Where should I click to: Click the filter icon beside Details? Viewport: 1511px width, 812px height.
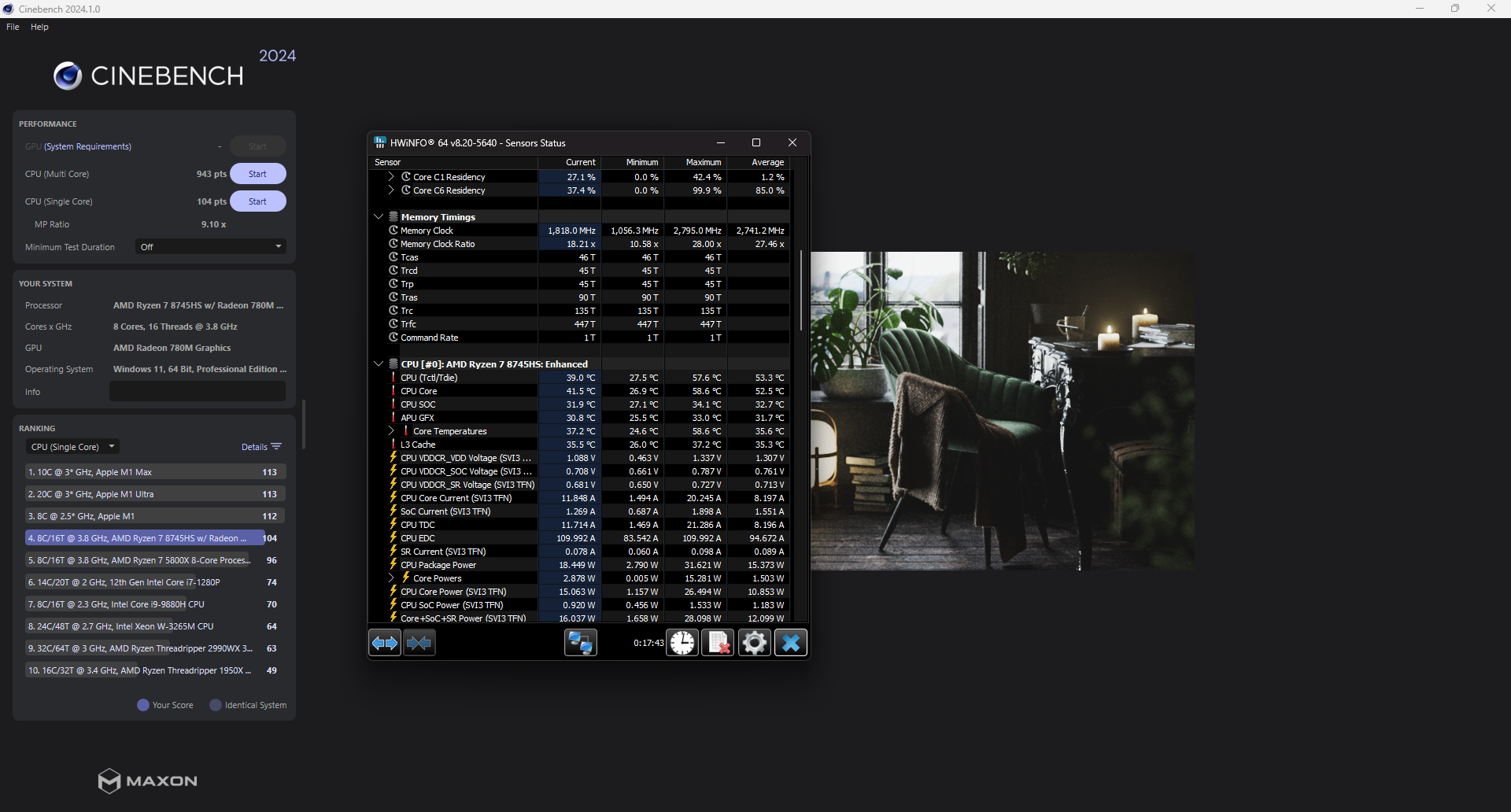[x=276, y=447]
